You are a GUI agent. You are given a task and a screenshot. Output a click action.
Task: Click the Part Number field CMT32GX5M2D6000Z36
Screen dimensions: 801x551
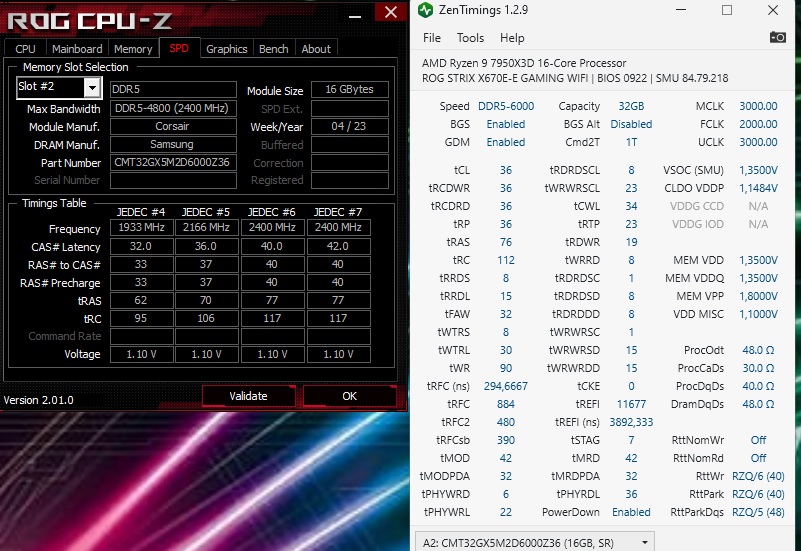coord(173,162)
